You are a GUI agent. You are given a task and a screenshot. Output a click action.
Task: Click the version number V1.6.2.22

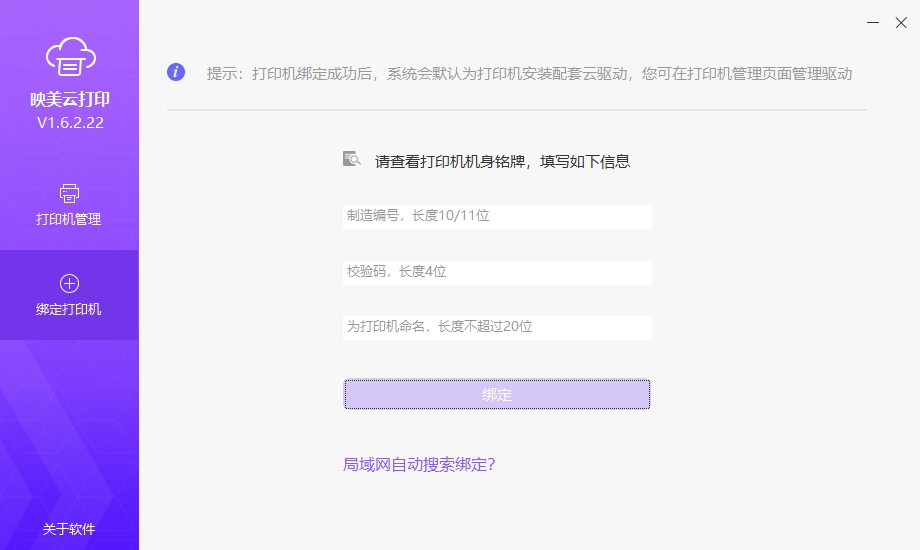point(69,123)
